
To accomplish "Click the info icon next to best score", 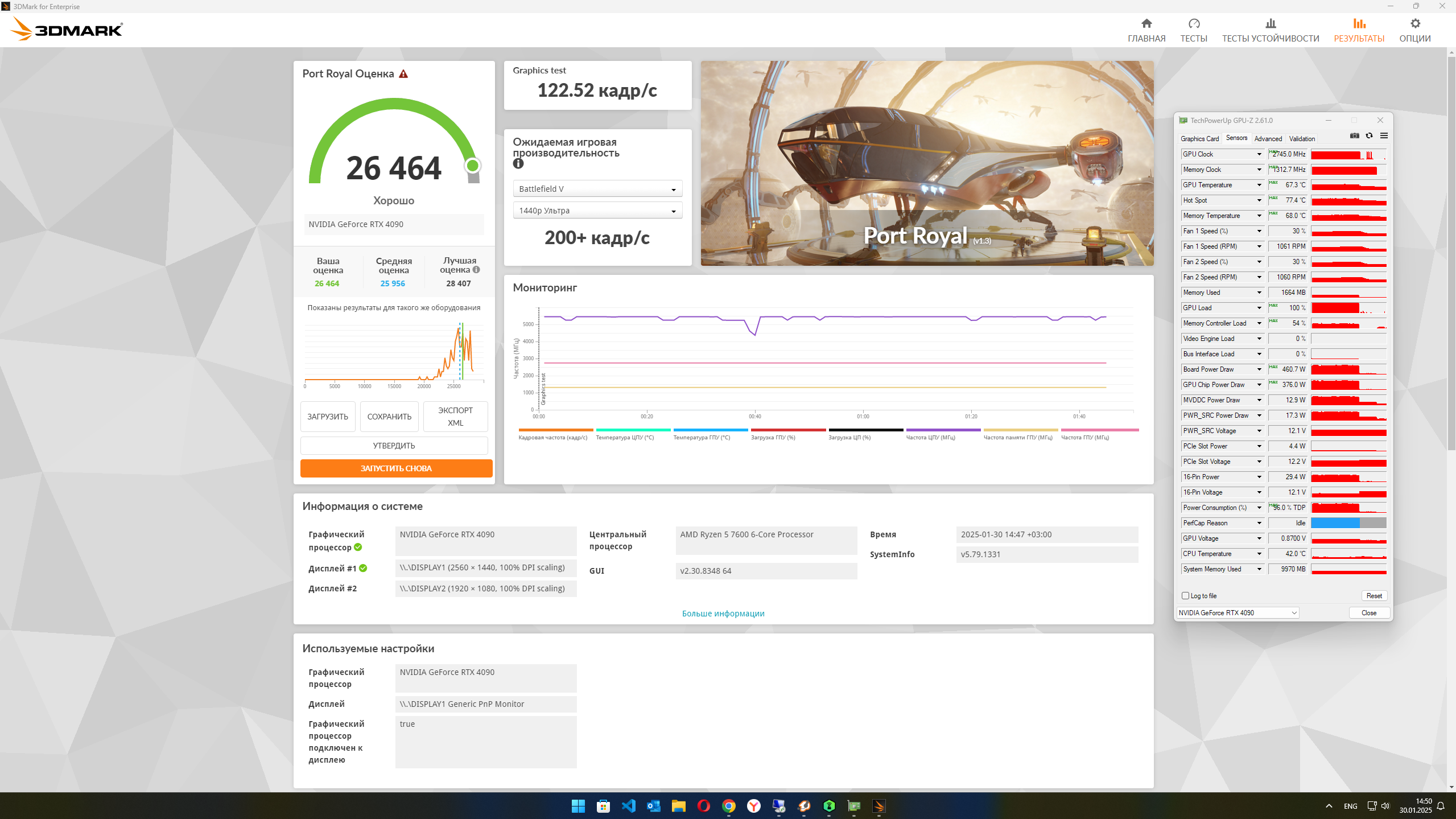I will [476, 270].
